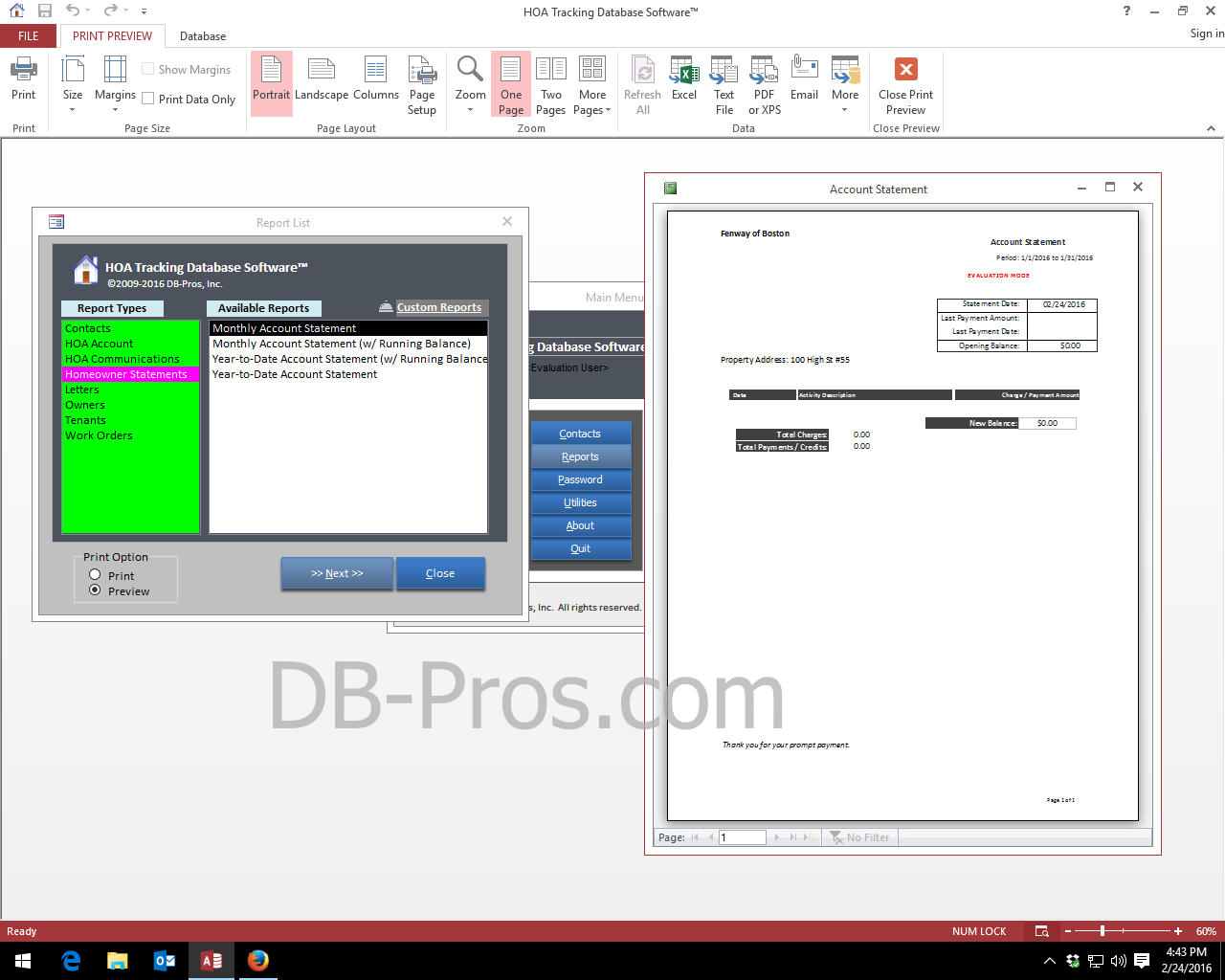
Task: Click Reports button in Main Menu
Action: point(581,457)
